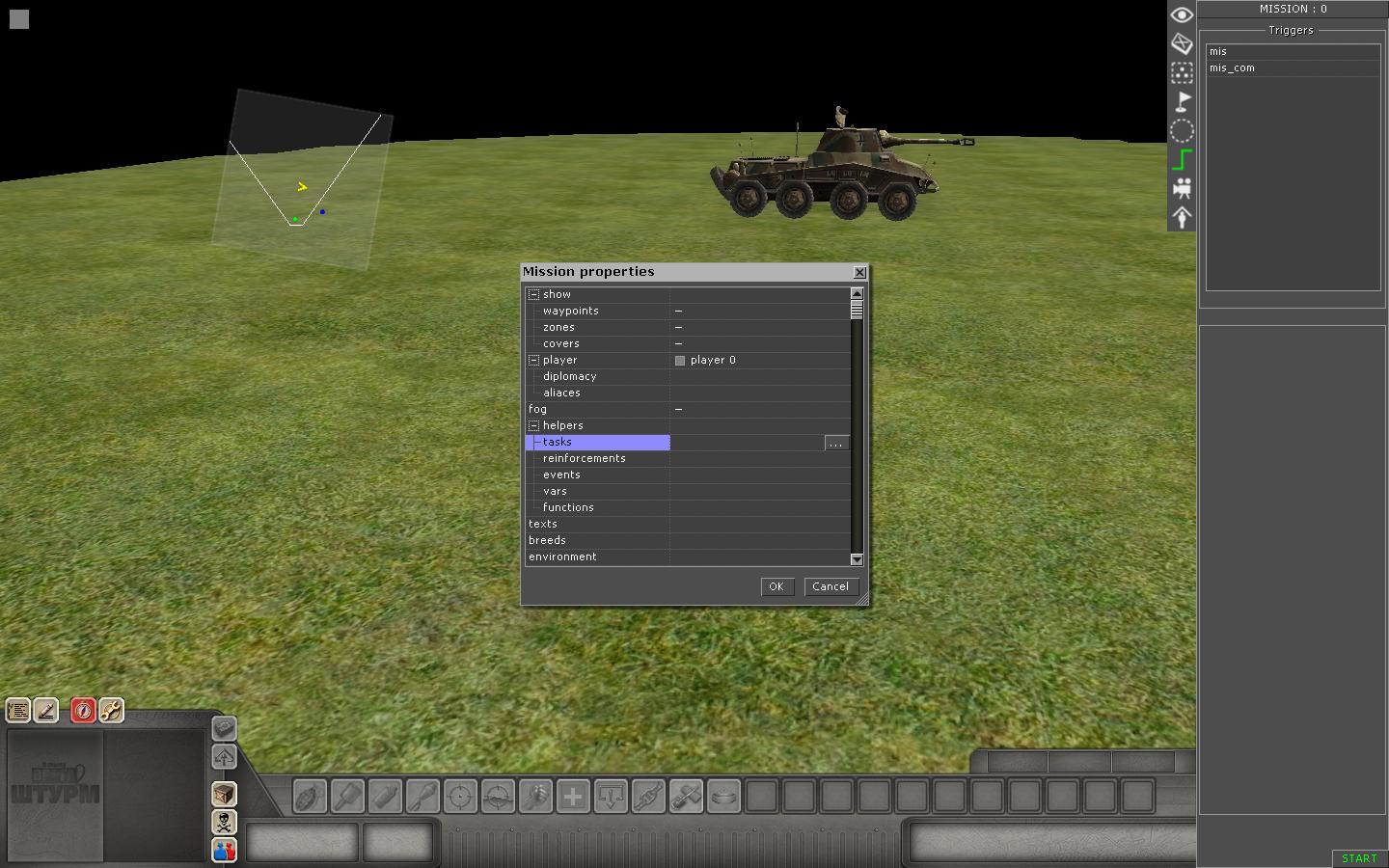The width and height of the screenshot is (1389, 868).
Task: Click the skull and crossbones icon
Action: point(224,822)
